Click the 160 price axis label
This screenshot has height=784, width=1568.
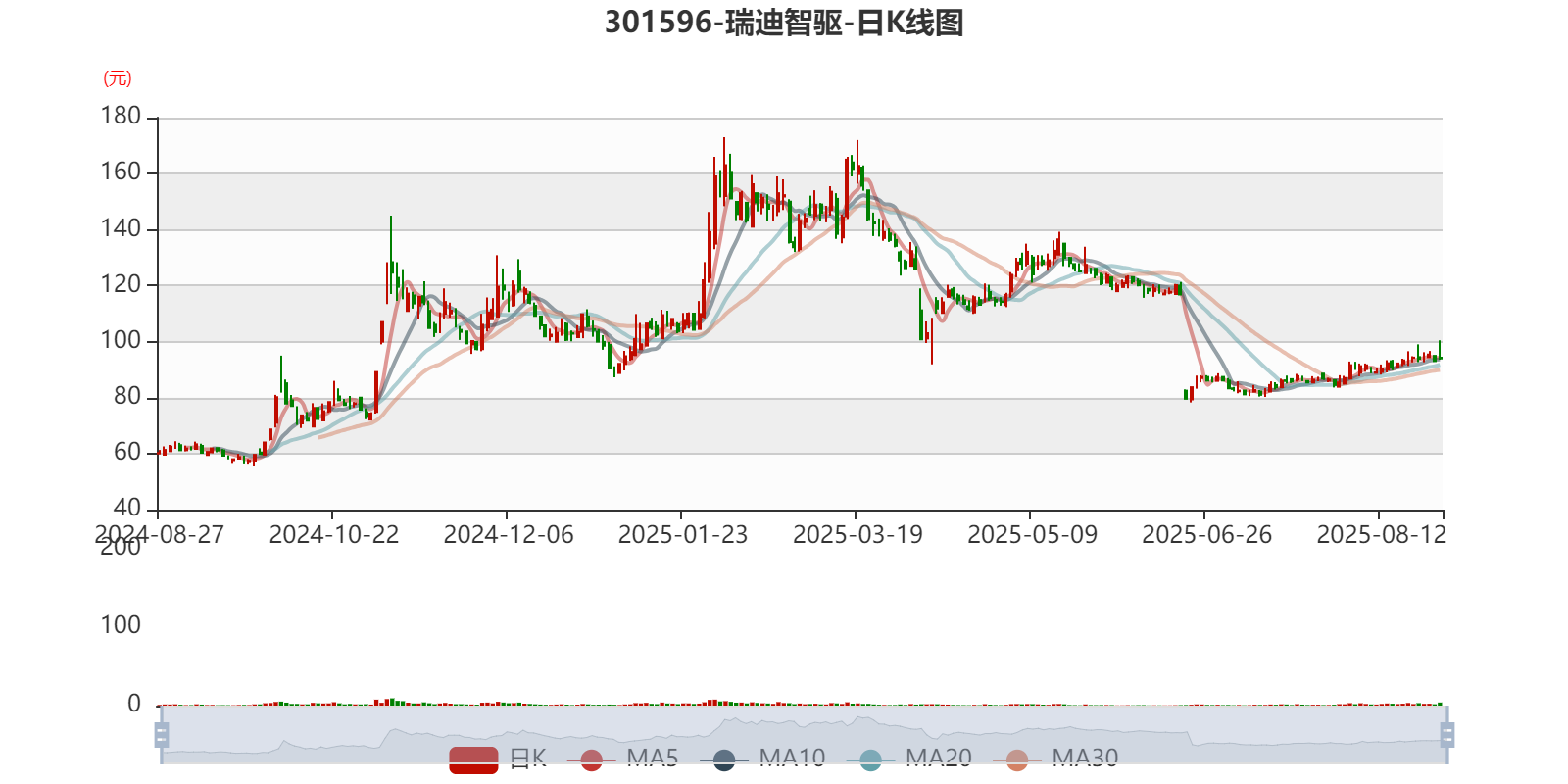point(121,171)
